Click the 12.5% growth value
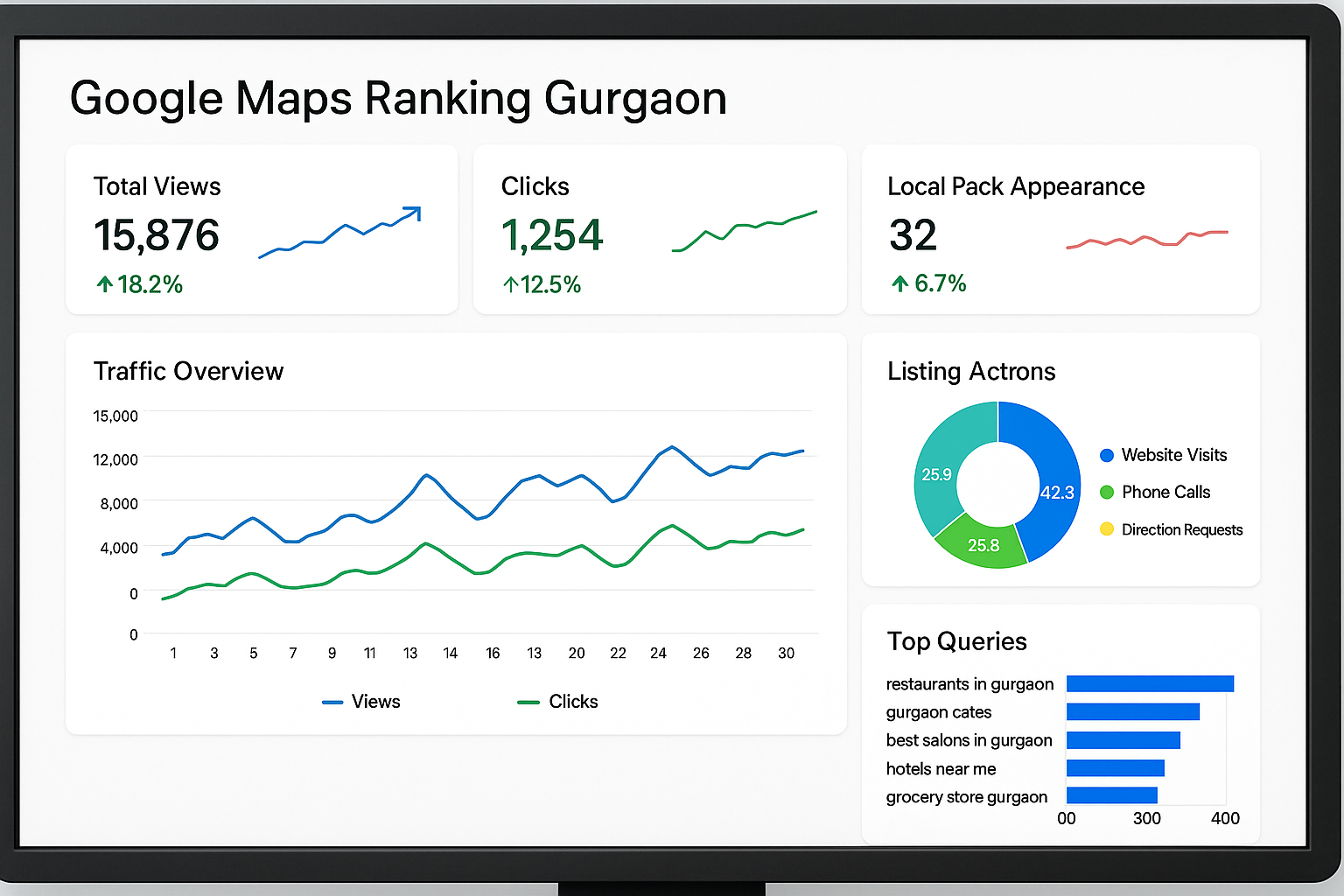Screen dimensions: 1344x896 click(x=551, y=284)
